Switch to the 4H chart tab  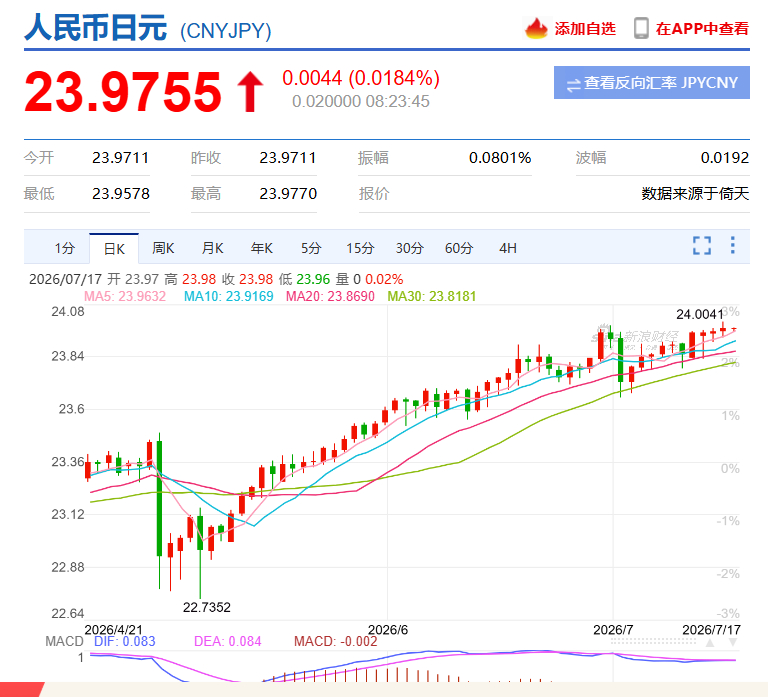(x=508, y=248)
